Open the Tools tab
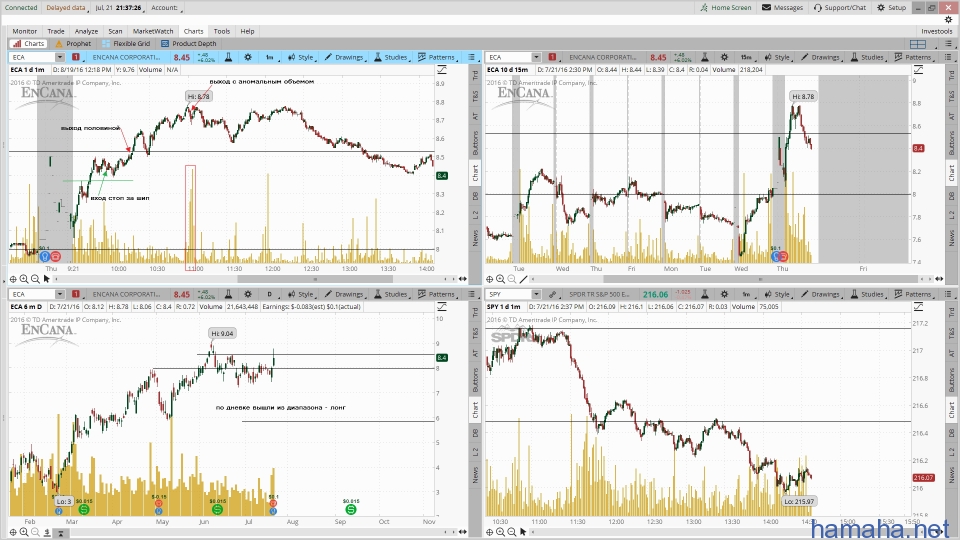Screen dimensions: 960x540 pyautogui.click(x=222, y=31)
